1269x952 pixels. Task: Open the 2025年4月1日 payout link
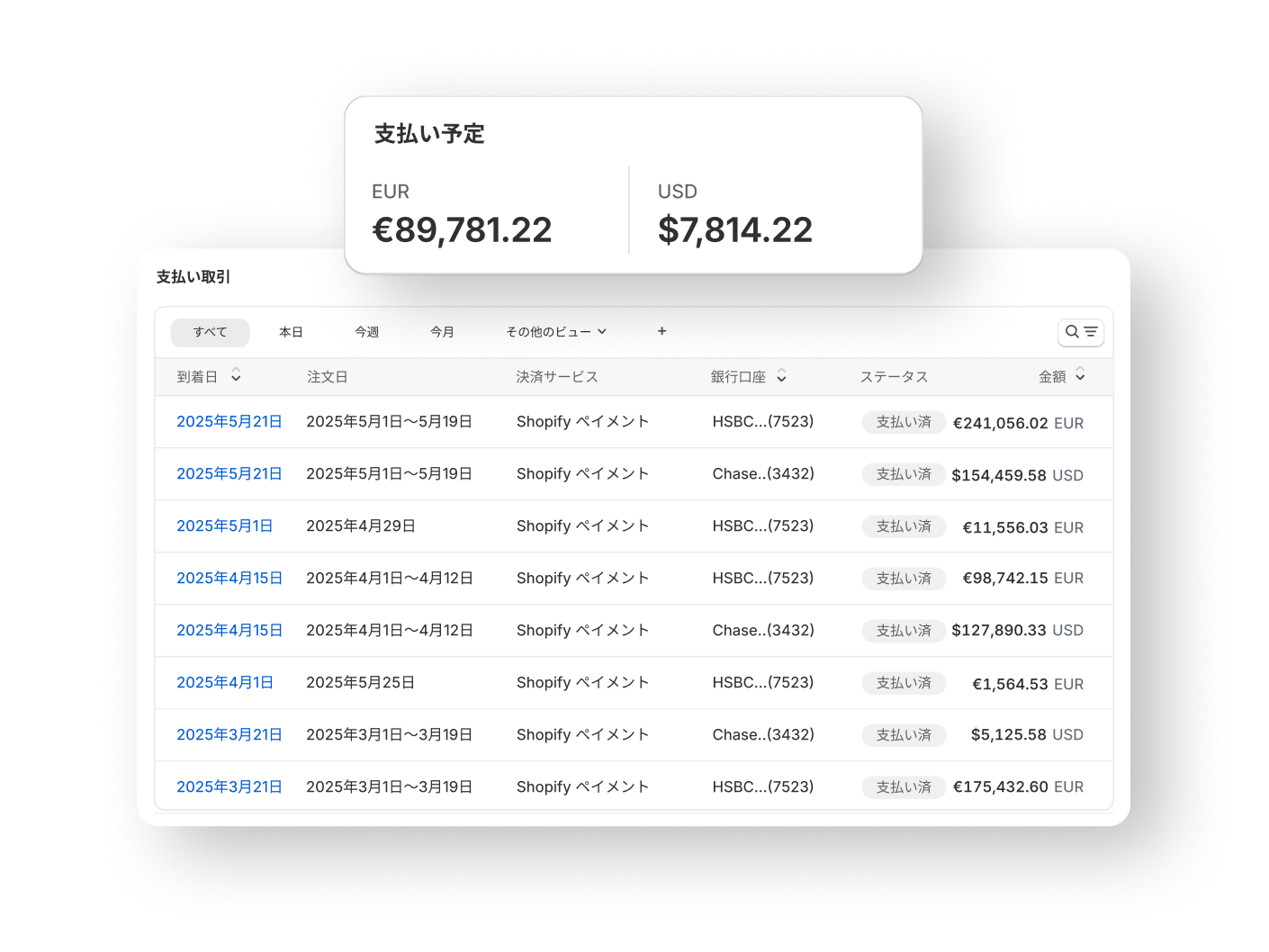(225, 683)
